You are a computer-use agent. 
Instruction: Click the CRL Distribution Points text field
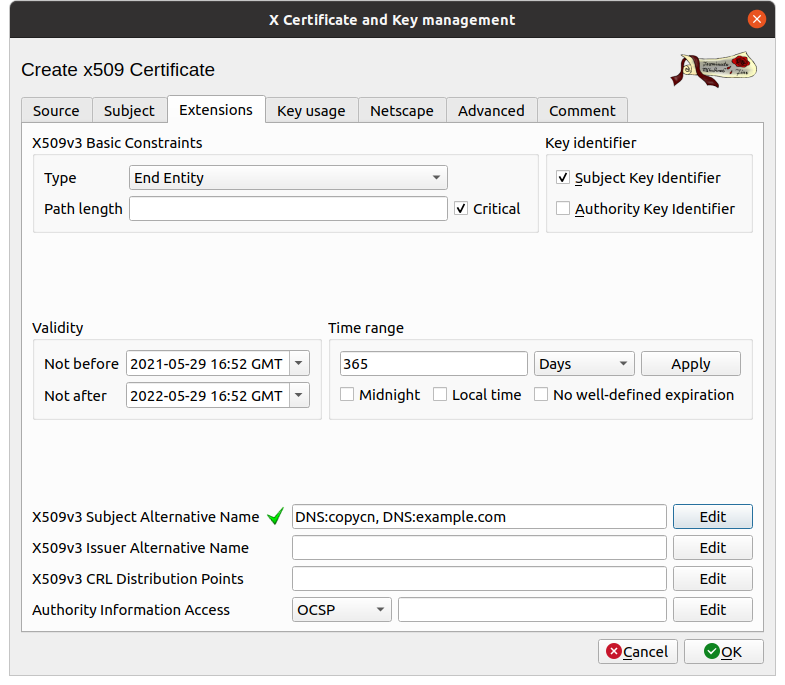coord(479,579)
